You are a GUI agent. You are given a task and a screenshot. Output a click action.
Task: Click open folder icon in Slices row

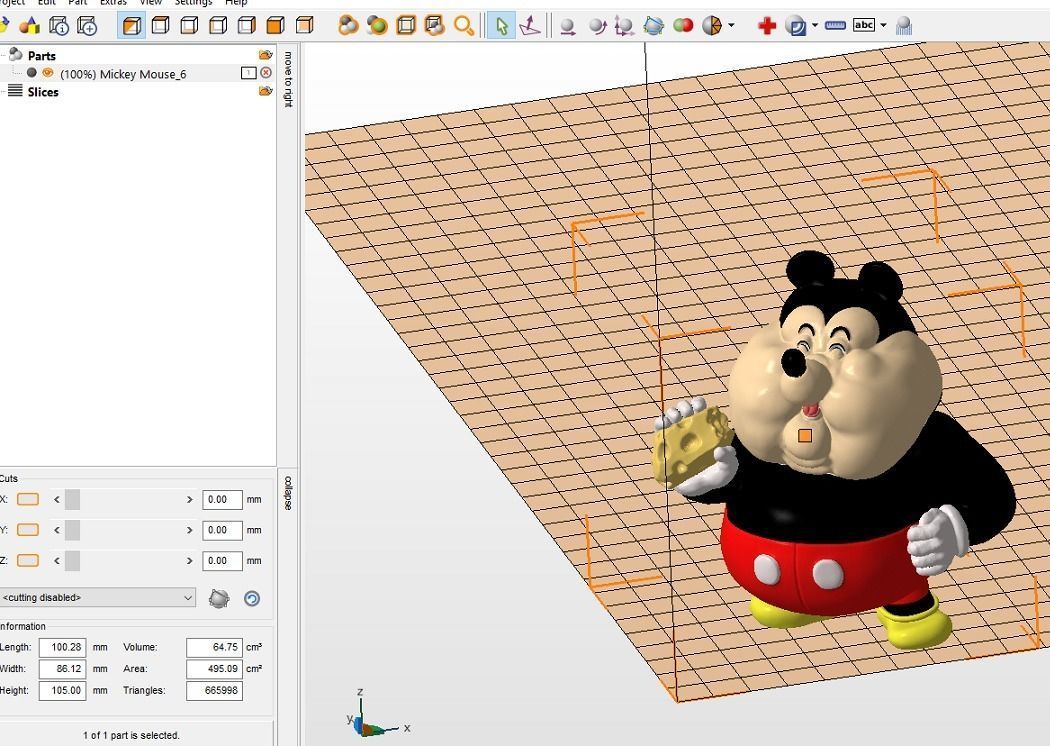[266, 90]
